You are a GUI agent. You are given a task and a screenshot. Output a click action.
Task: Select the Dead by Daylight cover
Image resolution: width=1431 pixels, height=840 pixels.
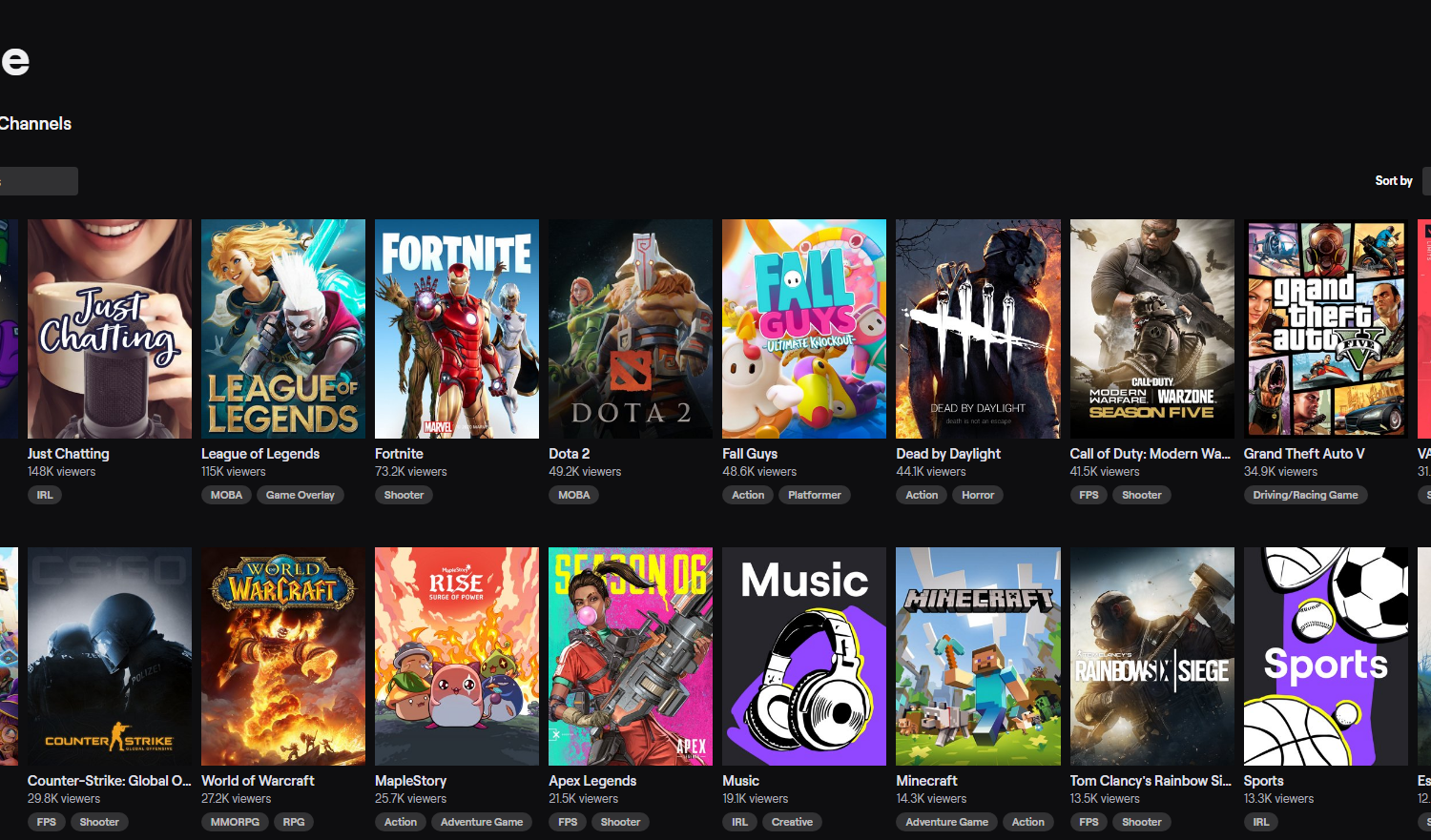978,329
